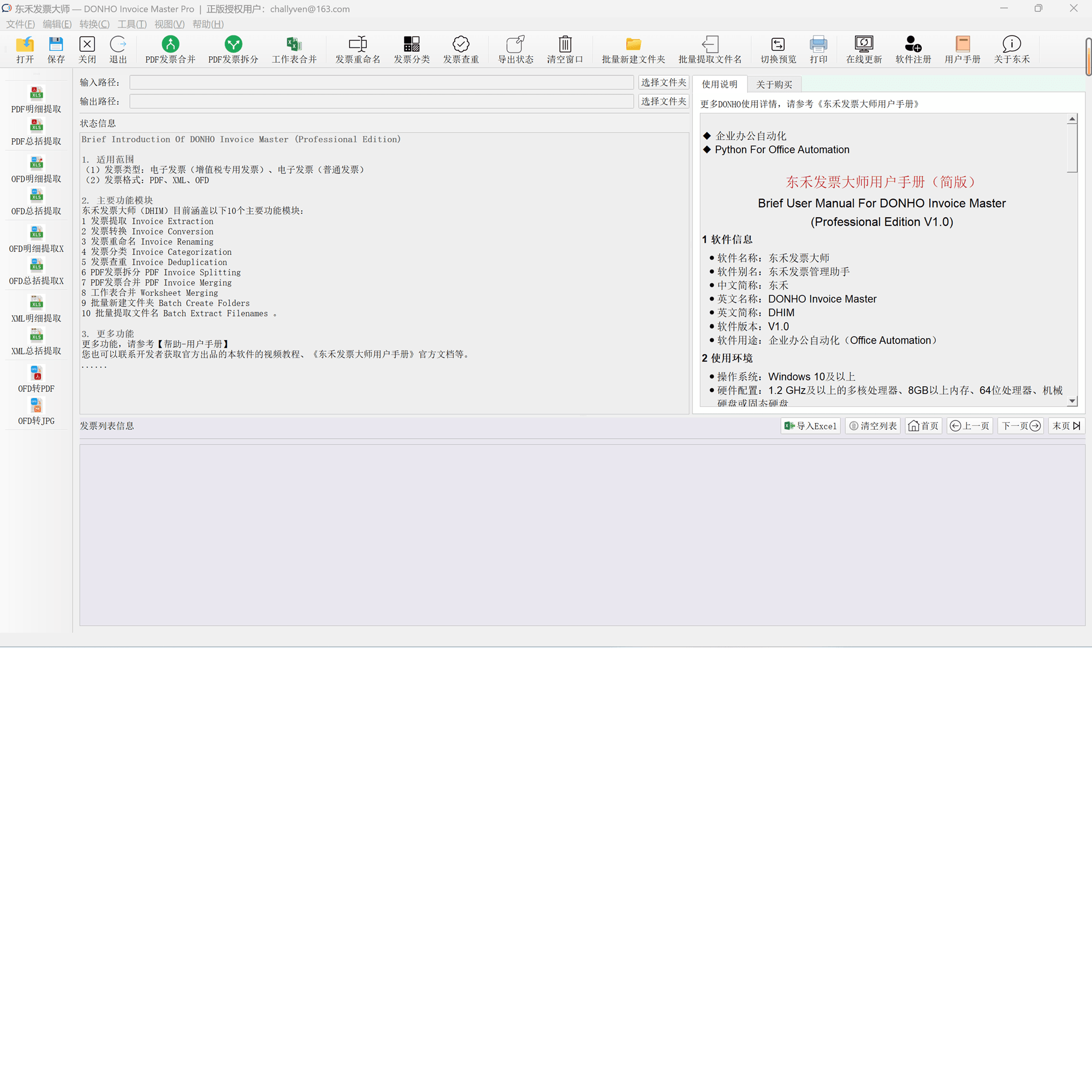Click the empty 发票列表信息 table area
The width and height of the screenshot is (1092, 1092).
(581, 535)
